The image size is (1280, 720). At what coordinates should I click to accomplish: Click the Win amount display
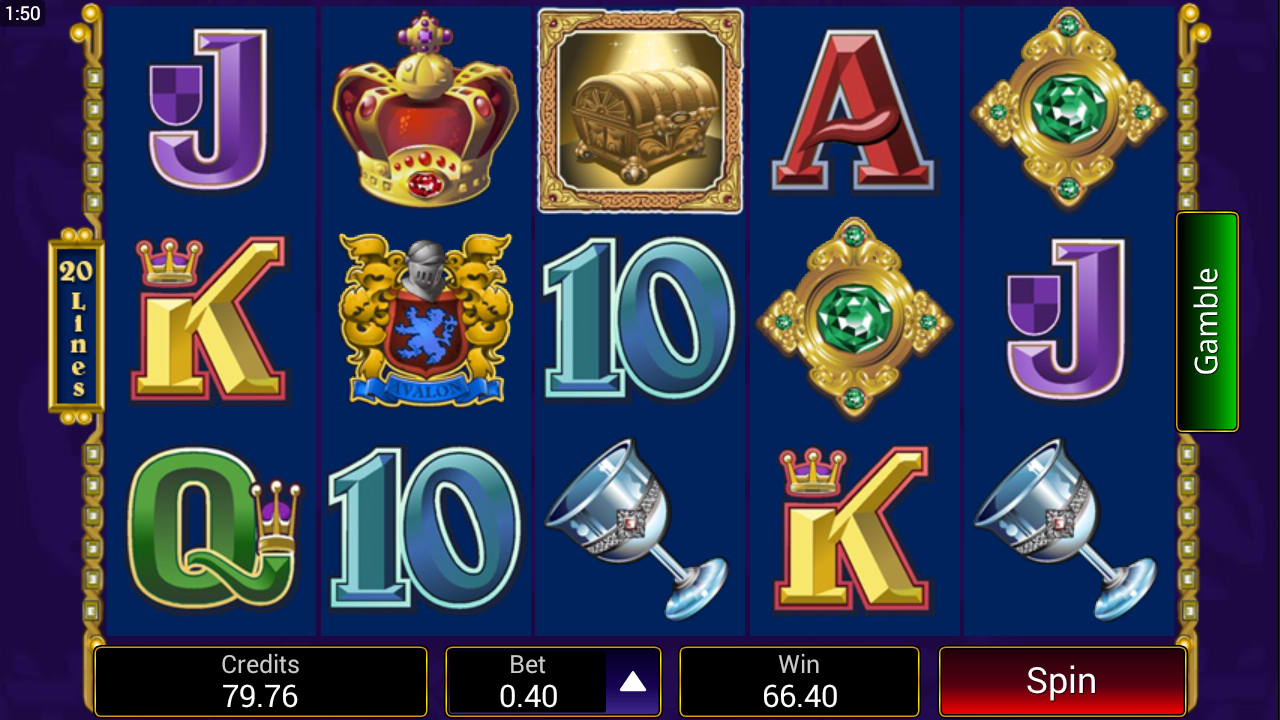799,682
